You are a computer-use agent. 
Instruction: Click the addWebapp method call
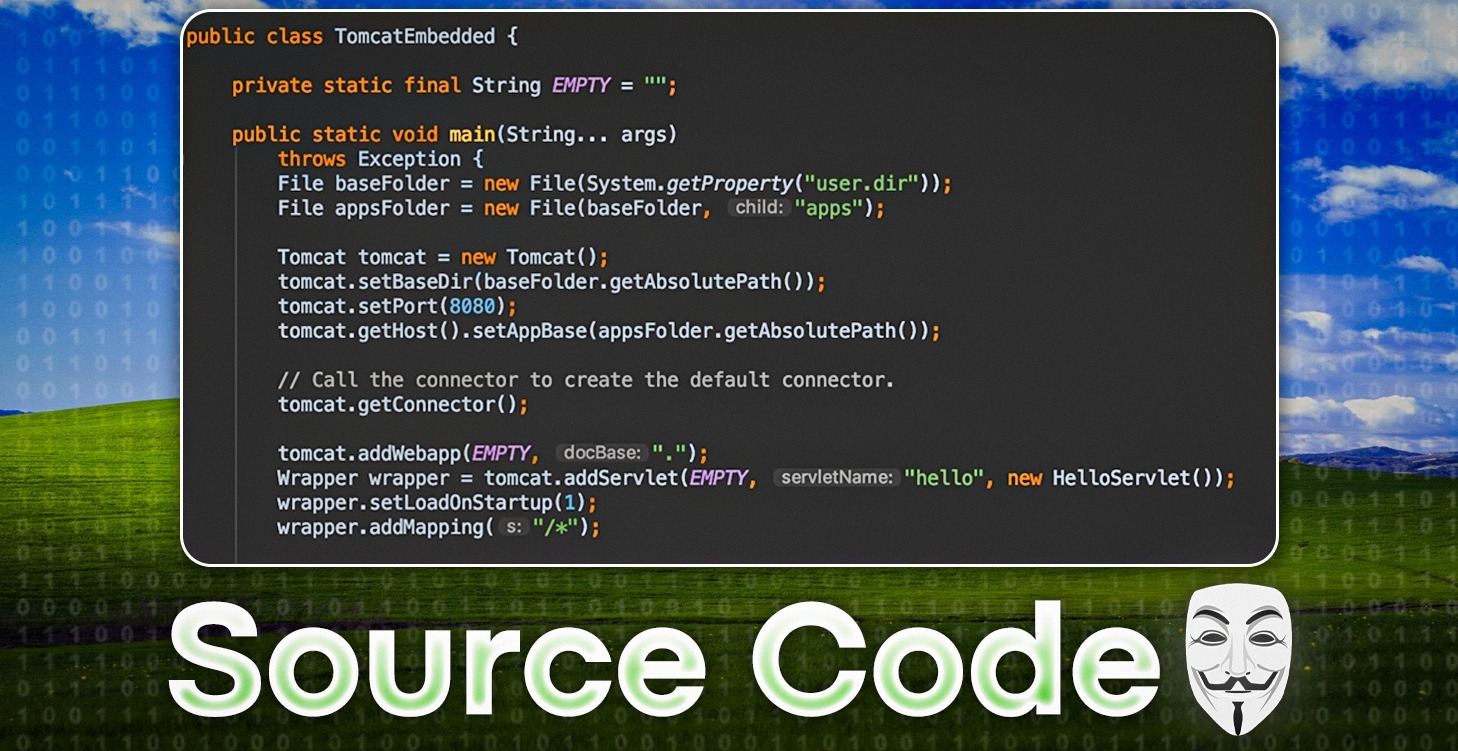click(x=409, y=453)
